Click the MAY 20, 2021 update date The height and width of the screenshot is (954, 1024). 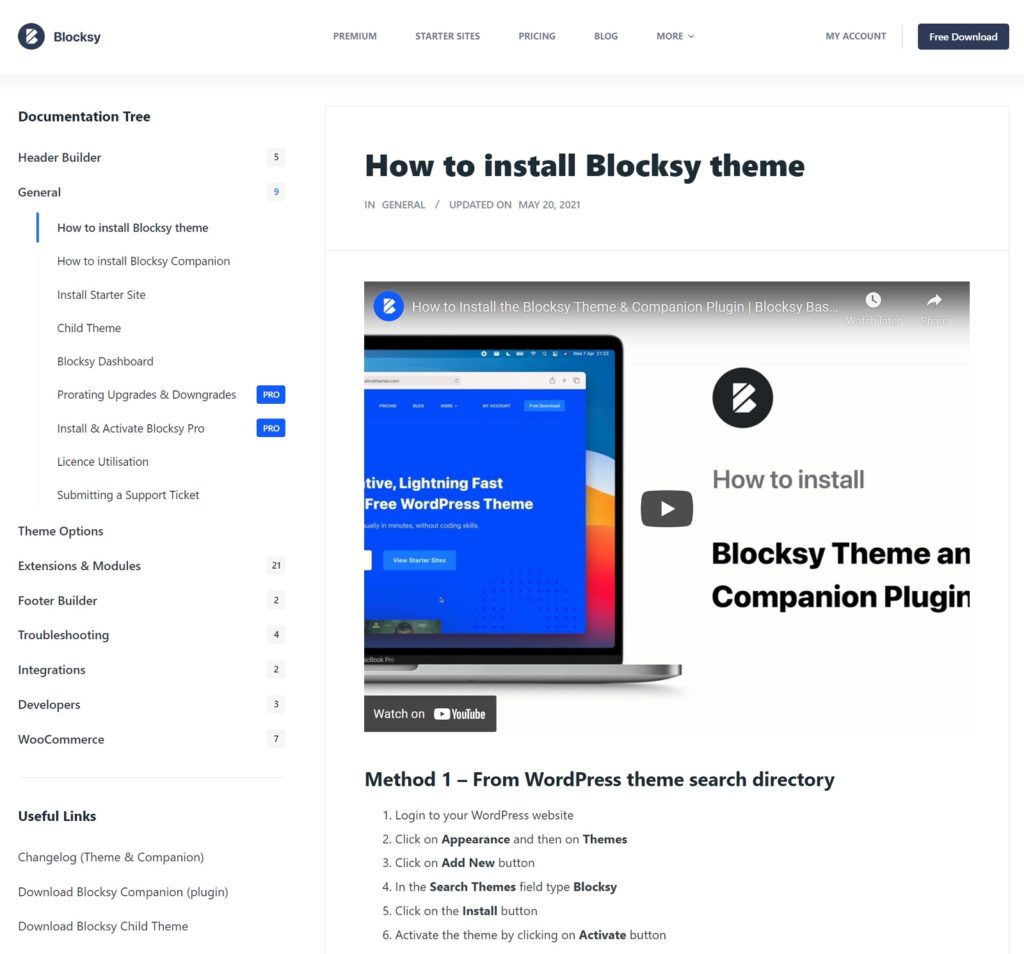tap(549, 204)
